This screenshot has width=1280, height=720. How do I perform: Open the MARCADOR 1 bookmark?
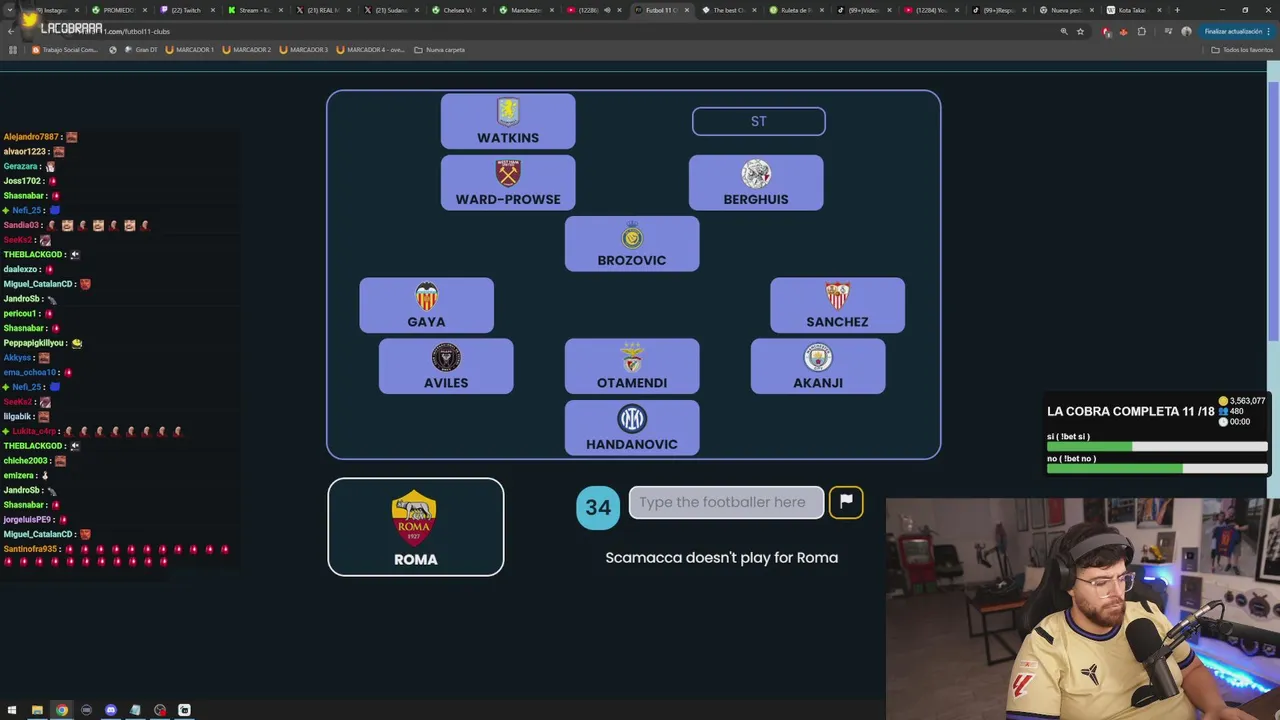point(190,49)
